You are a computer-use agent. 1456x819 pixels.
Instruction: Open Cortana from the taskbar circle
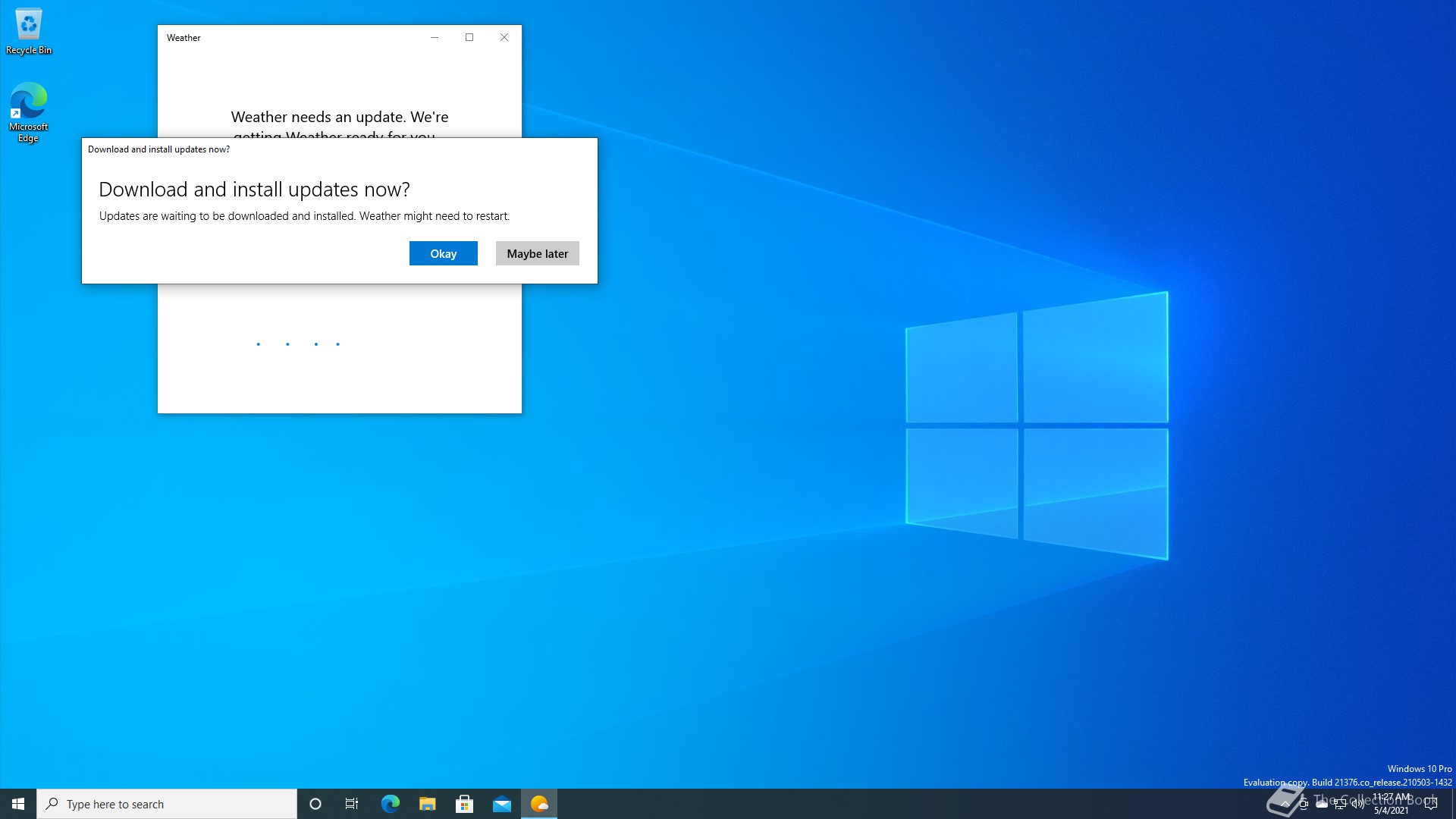click(315, 804)
